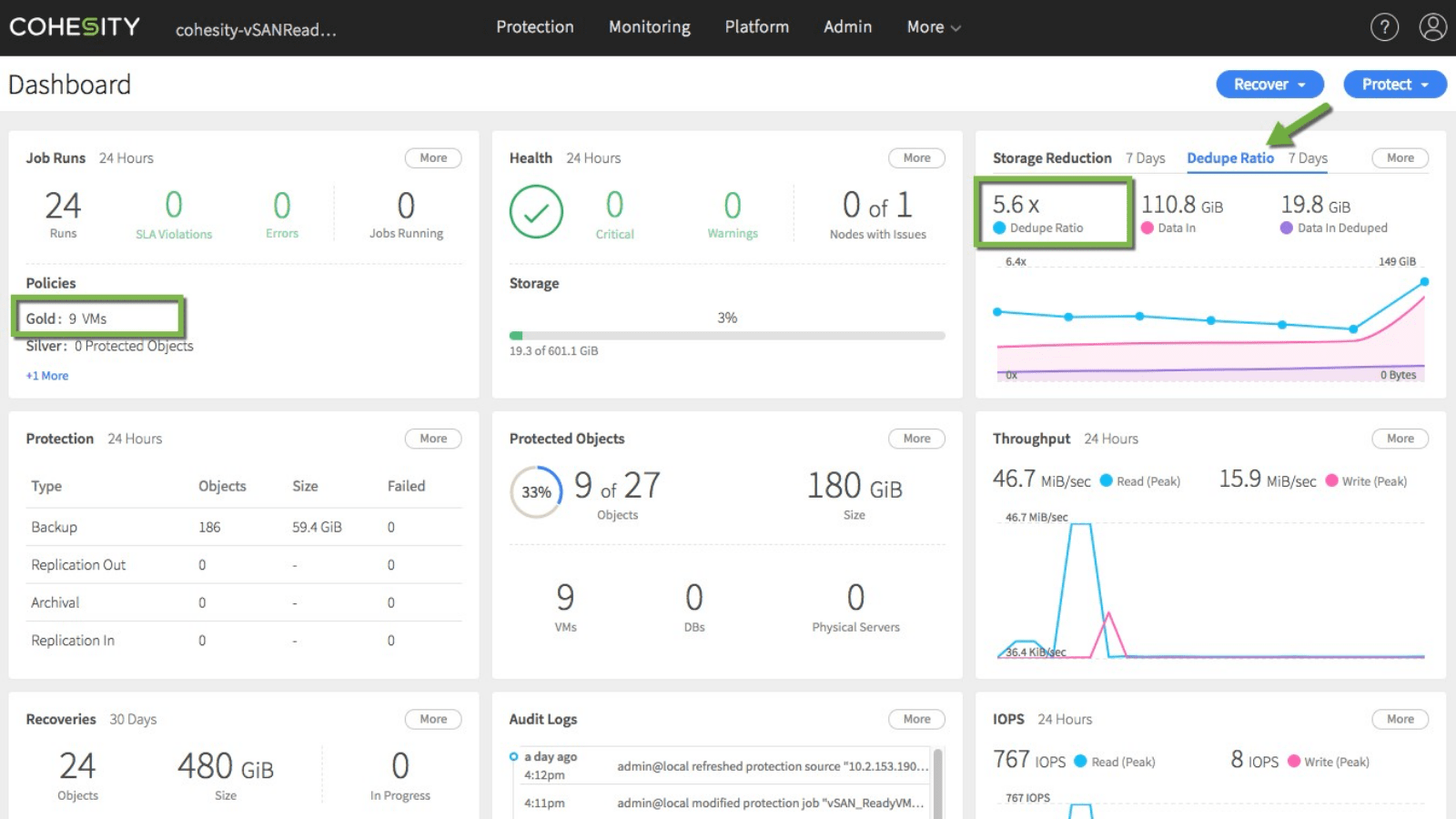This screenshot has width=1456, height=819.
Task: Click the audit log entry circle marker
Action: pyautogui.click(x=514, y=757)
